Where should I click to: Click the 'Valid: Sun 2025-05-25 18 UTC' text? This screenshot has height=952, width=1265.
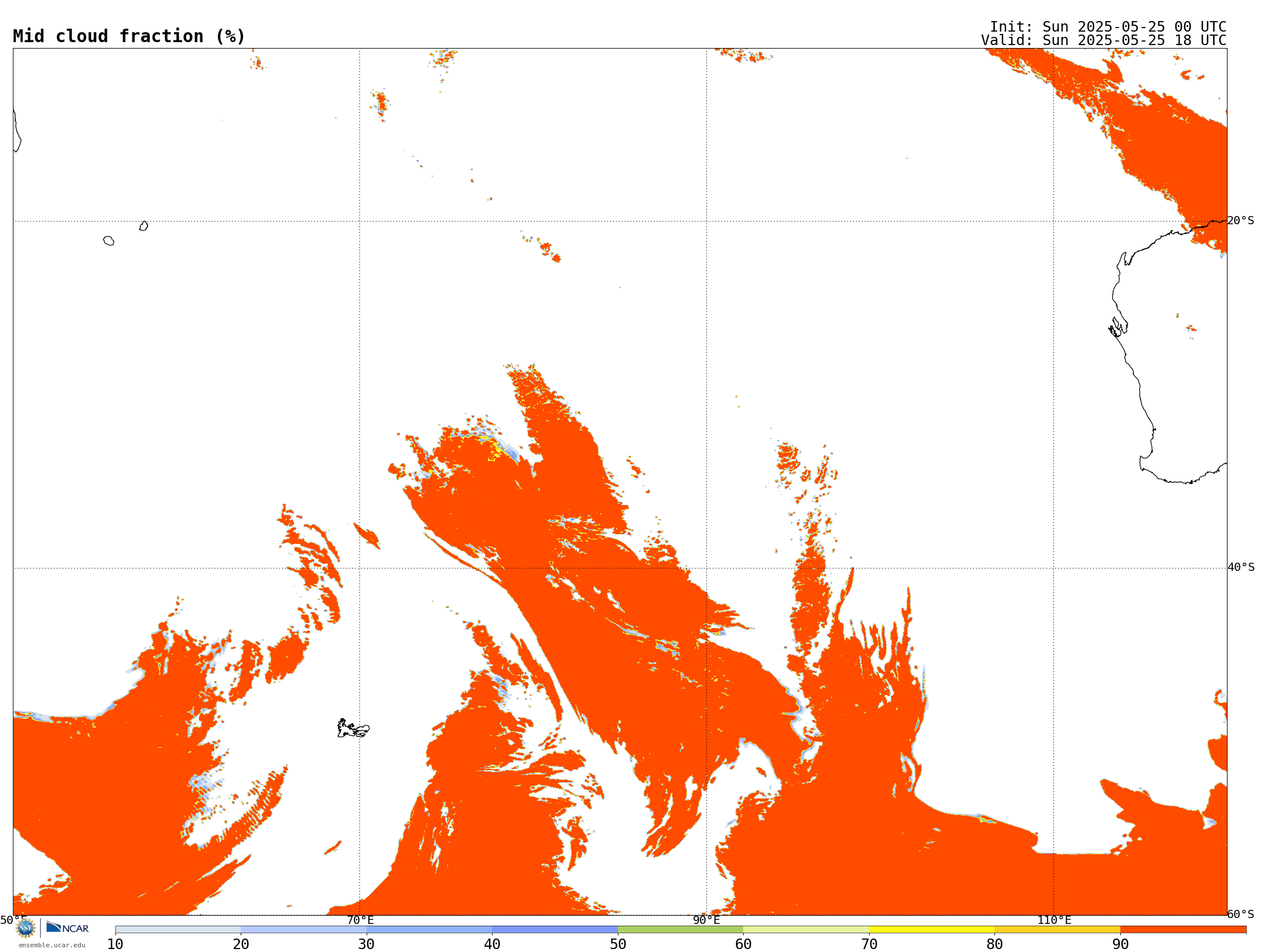point(1104,40)
